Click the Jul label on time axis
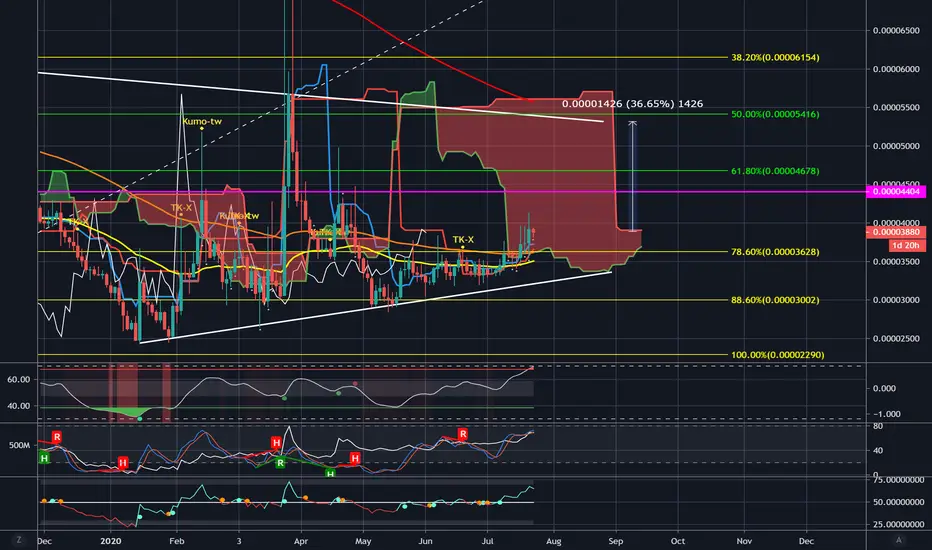This screenshot has height=550, width=932. (x=487, y=541)
